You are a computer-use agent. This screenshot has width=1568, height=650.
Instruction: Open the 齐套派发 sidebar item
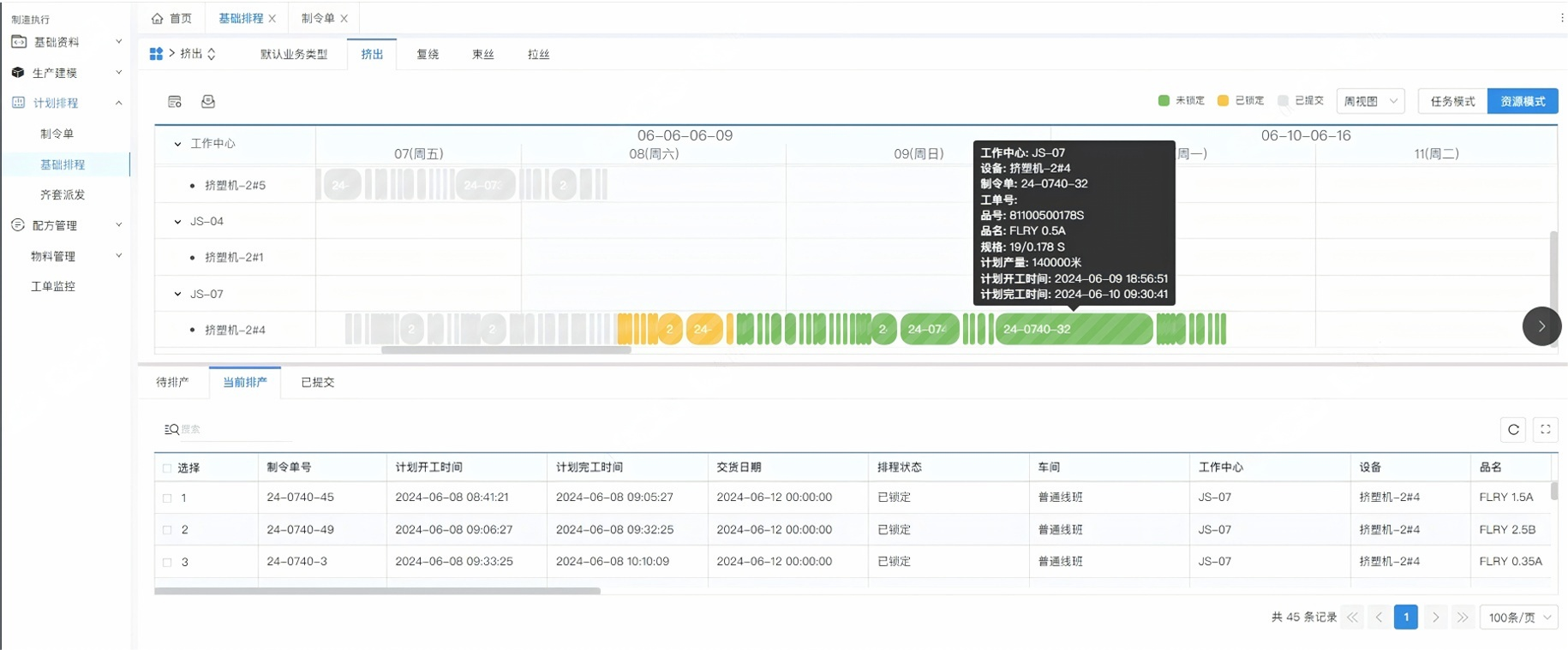63,194
